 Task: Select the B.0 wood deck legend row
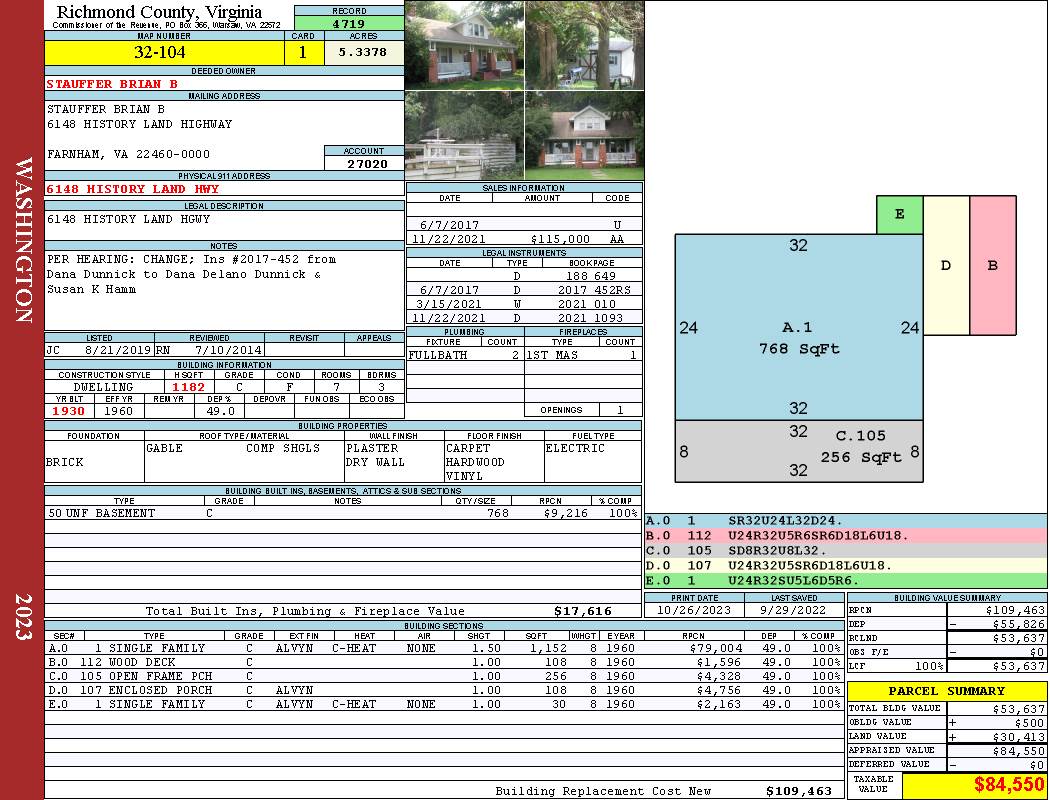click(845, 535)
